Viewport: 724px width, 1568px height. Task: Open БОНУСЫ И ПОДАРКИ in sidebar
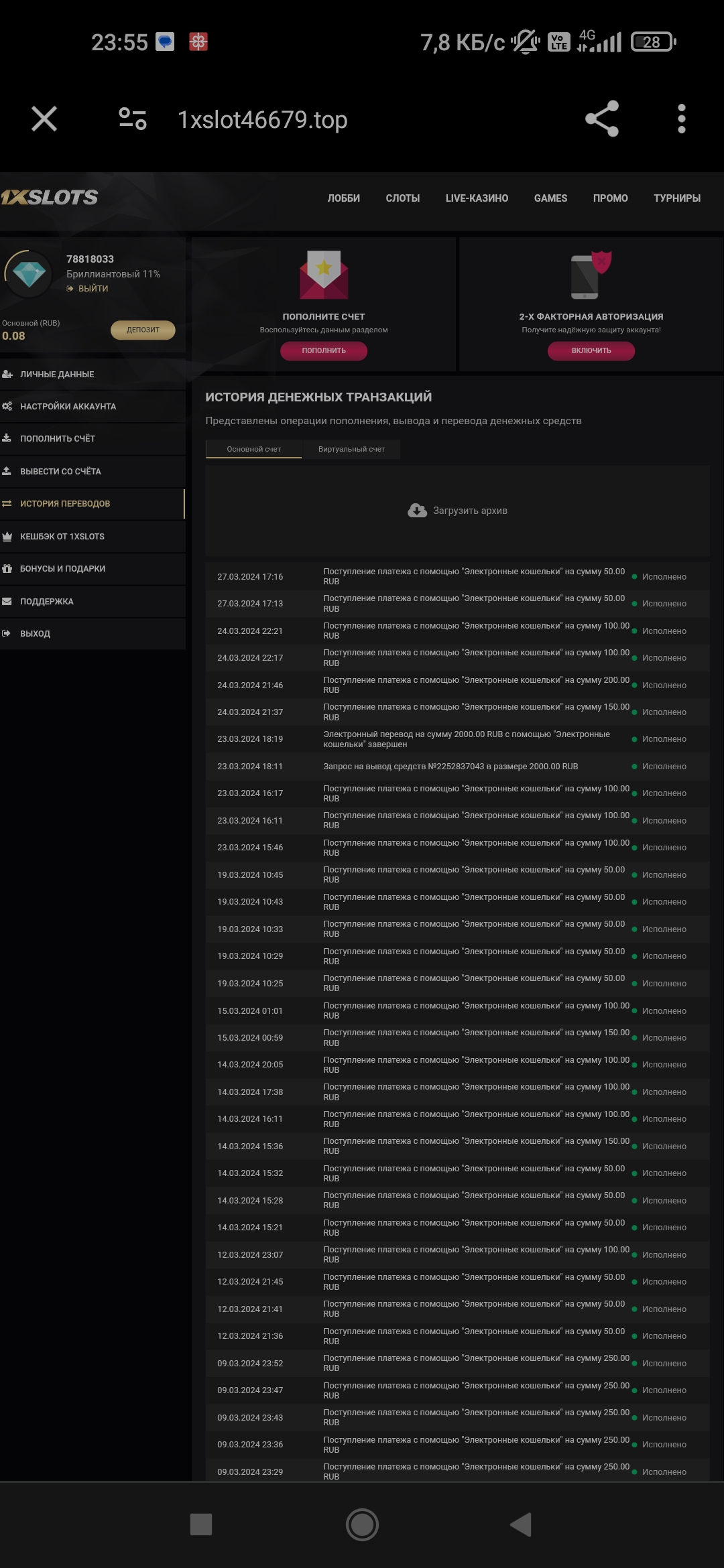93,569
